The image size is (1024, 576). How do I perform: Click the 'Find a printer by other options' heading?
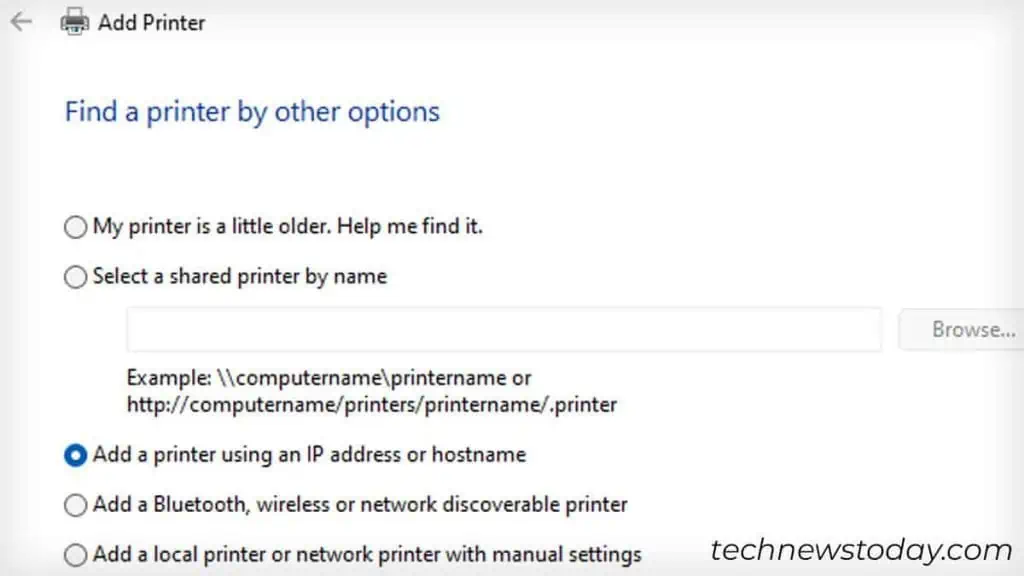coord(251,111)
